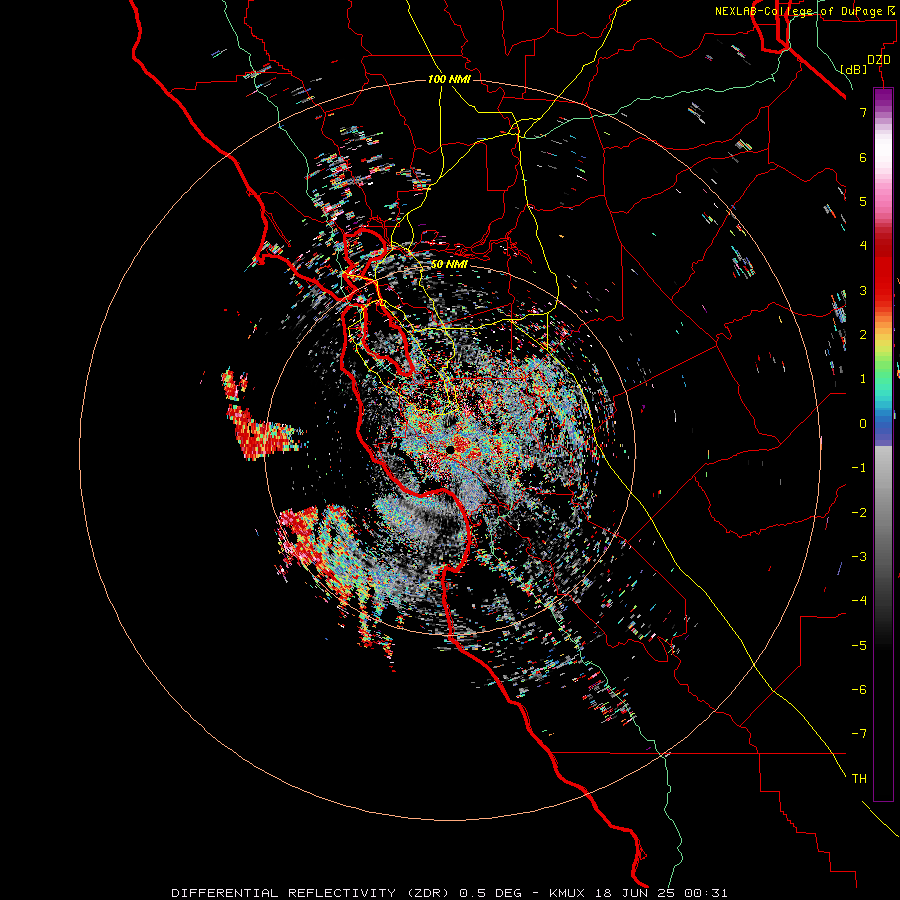Select scale value 7 on the legend

pyautogui.click(x=863, y=112)
